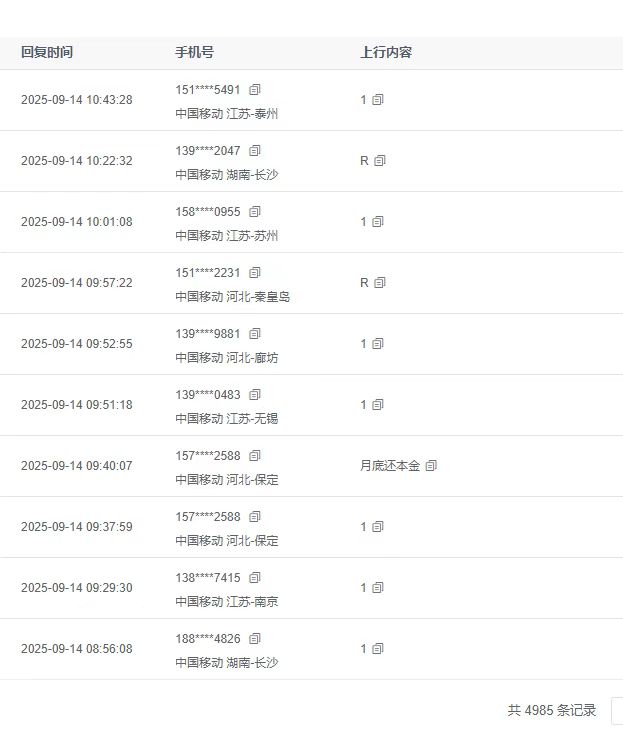Copy phone number 139****0483
Viewport: 623px width, 734px height.
click(255, 394)
